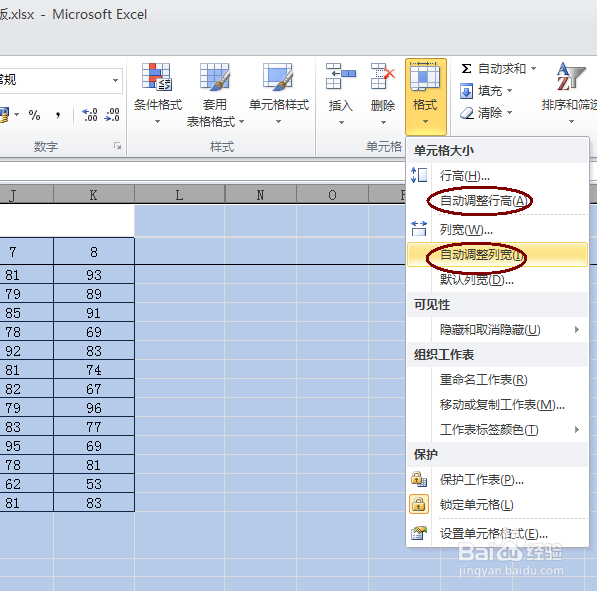
Task: Expand the Sort and Filter dropdown arrow
Action: coord(571,122)
